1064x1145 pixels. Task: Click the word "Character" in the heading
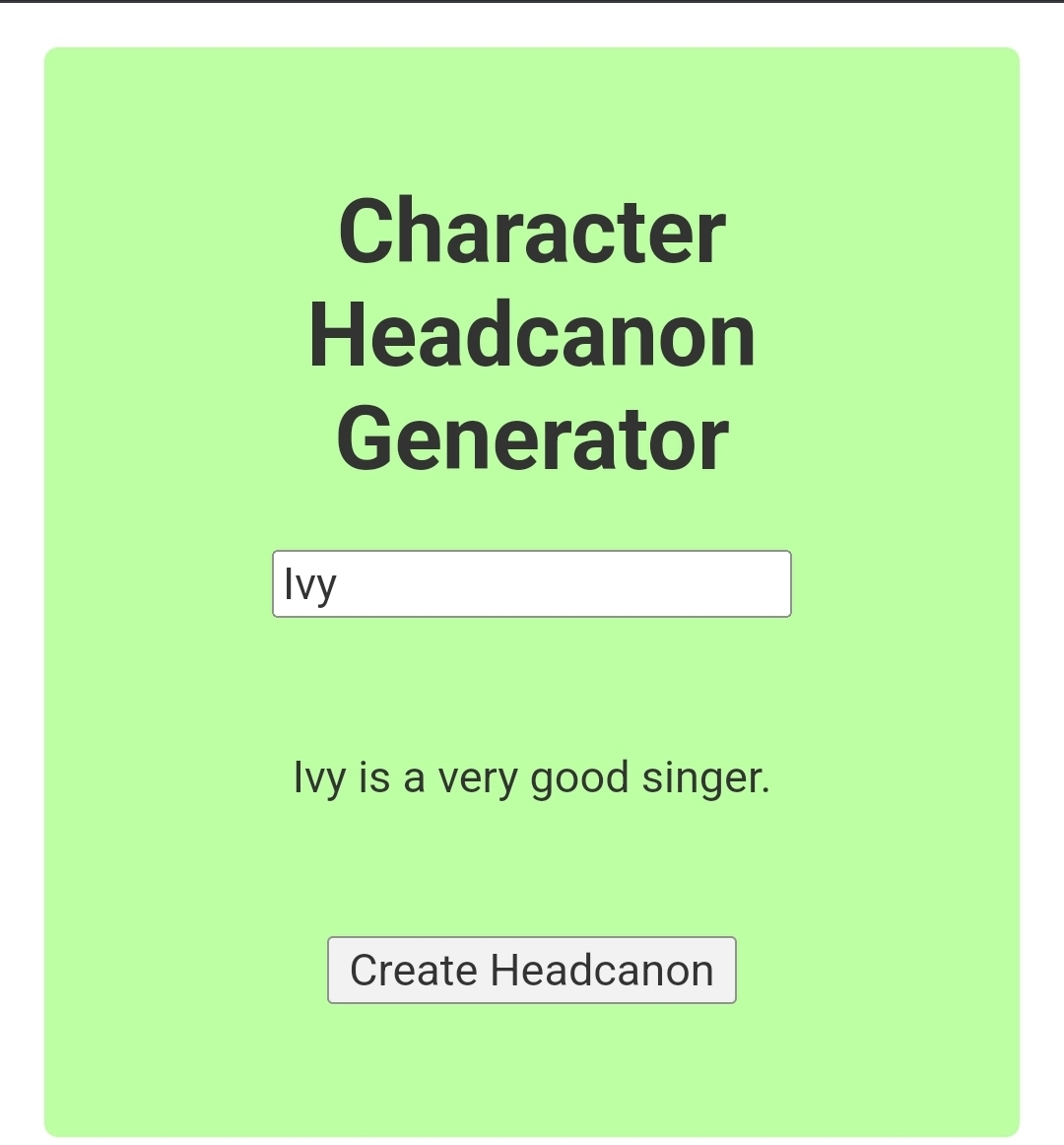click(x=532, y=233)
